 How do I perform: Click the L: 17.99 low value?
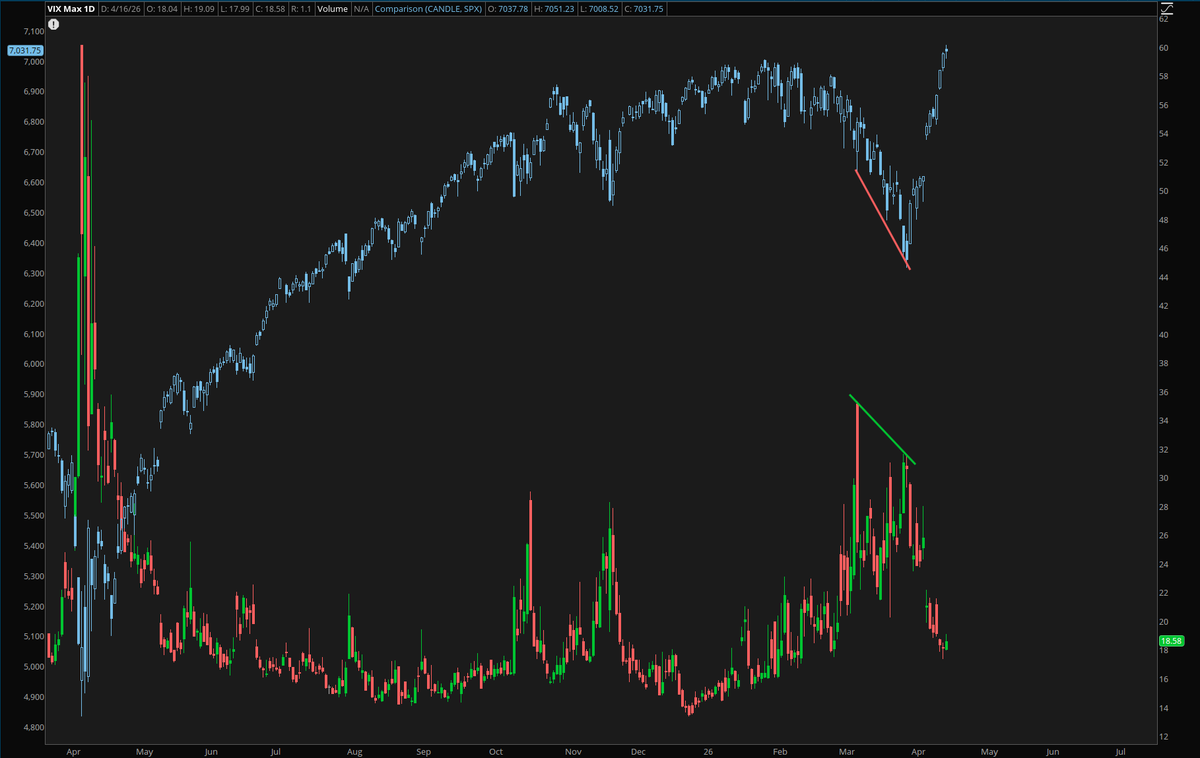pyautogui.click(x=235, y=9)
